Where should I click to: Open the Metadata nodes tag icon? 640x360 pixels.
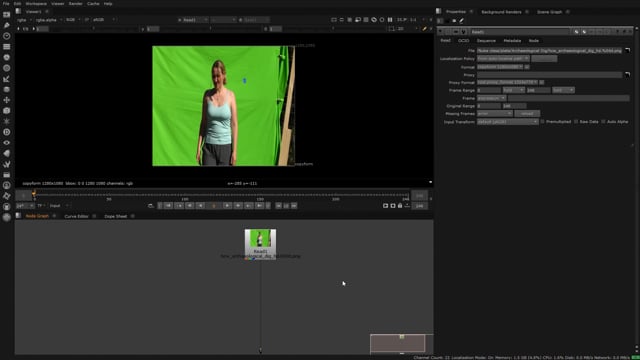(7, 153)
